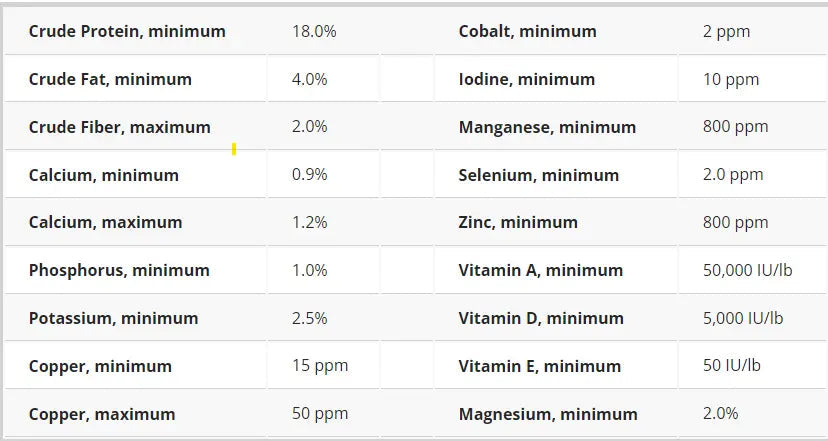Click the Vitamin D, minimum label

(x=541, y=318)
